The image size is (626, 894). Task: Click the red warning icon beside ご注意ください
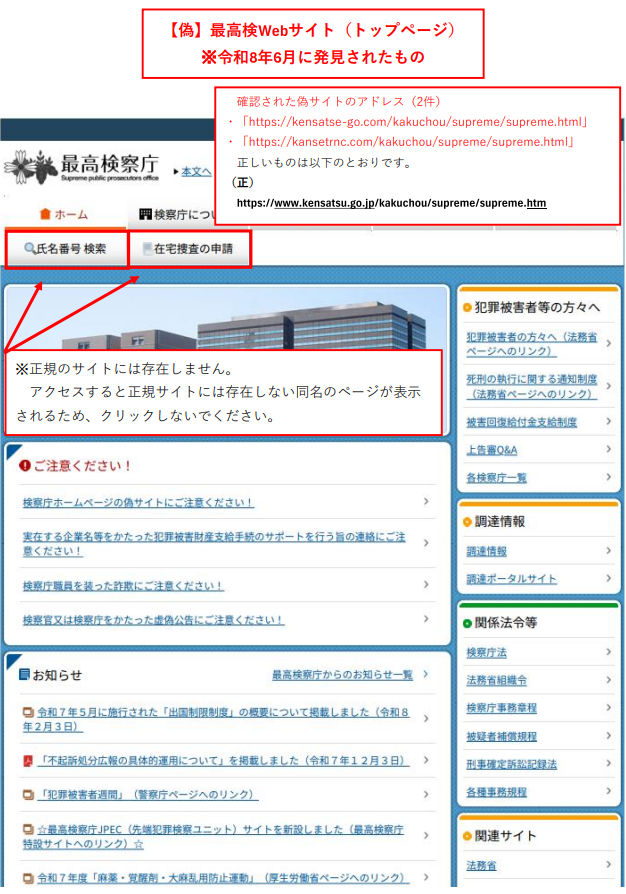pyautogui.click(x=25, y=466)
